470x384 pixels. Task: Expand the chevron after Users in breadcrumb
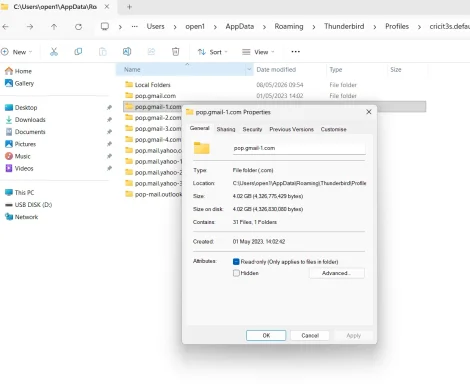click(x=175, y=27)
